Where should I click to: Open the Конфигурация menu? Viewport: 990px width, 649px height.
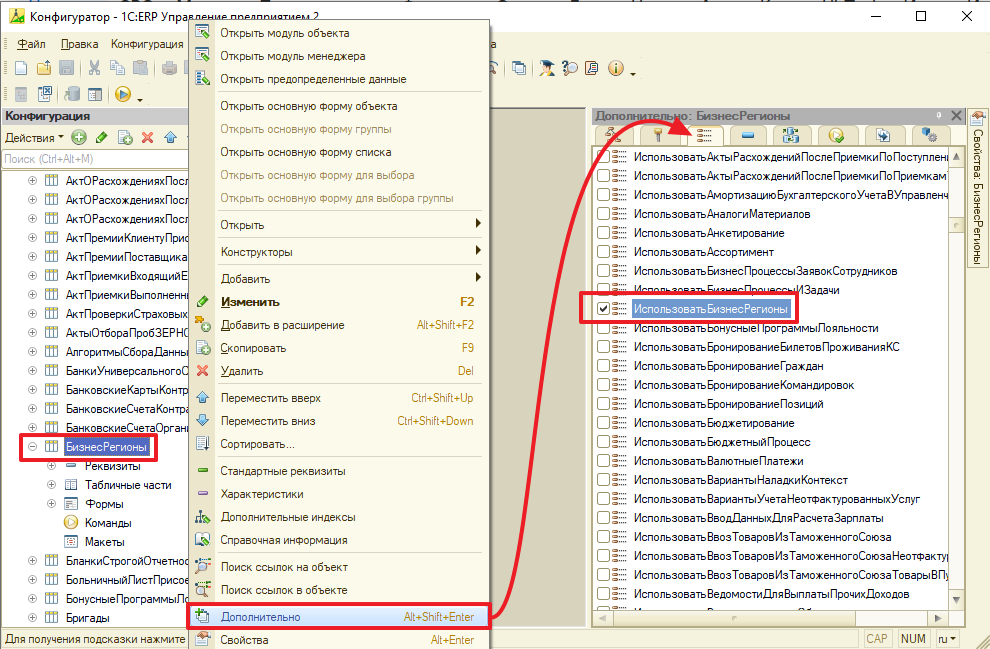147,44
